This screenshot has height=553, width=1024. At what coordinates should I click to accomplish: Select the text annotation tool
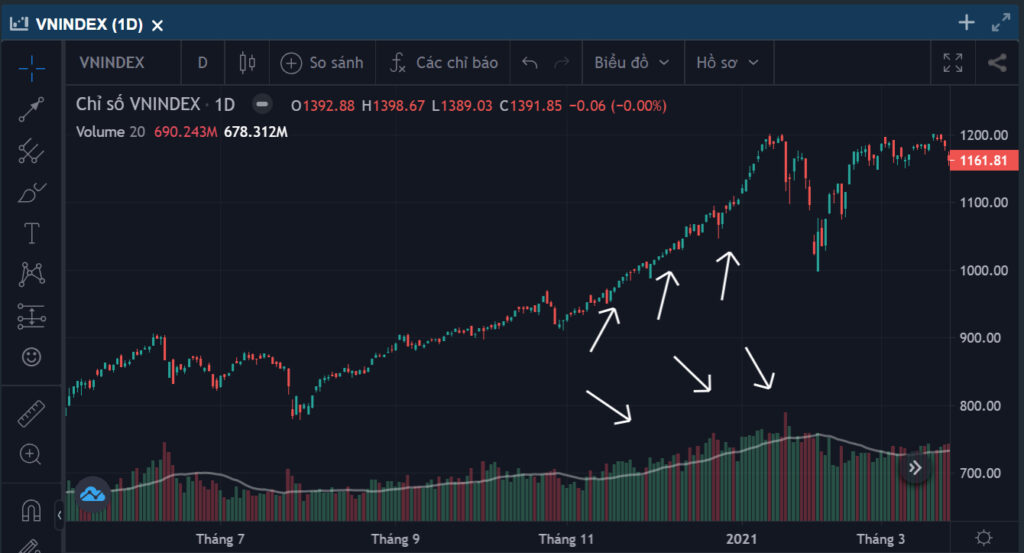pyautogui.click(x=31, y=233)
